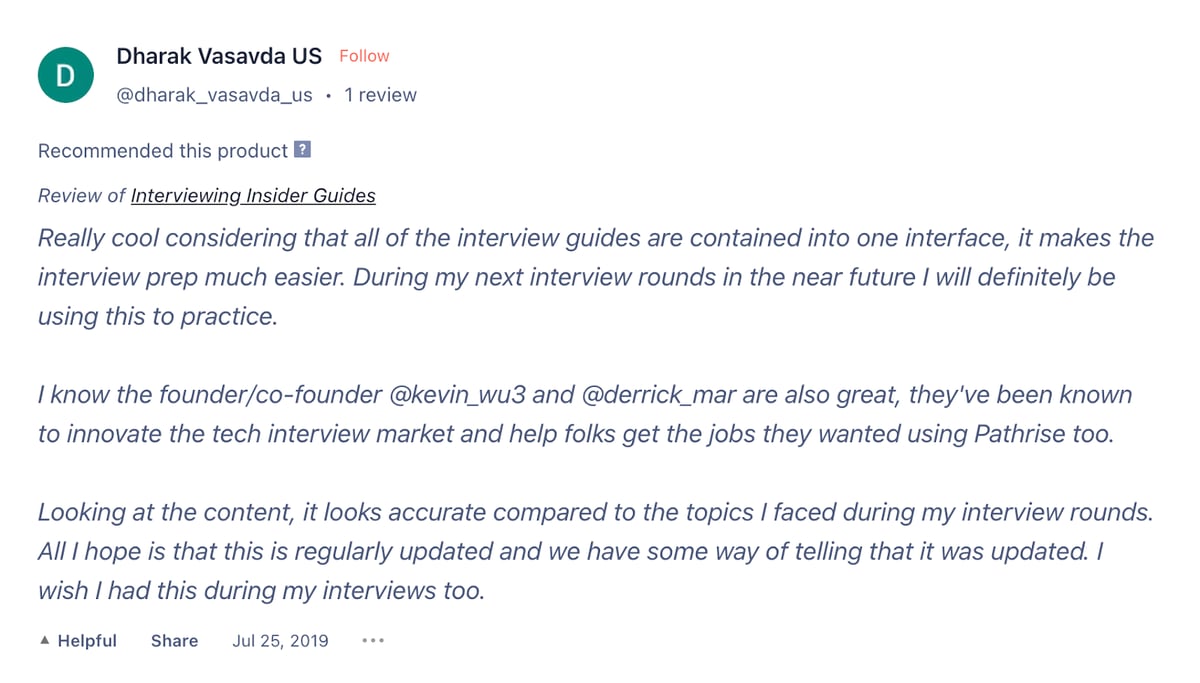Click the Recommended this product label

coord(162,151)
